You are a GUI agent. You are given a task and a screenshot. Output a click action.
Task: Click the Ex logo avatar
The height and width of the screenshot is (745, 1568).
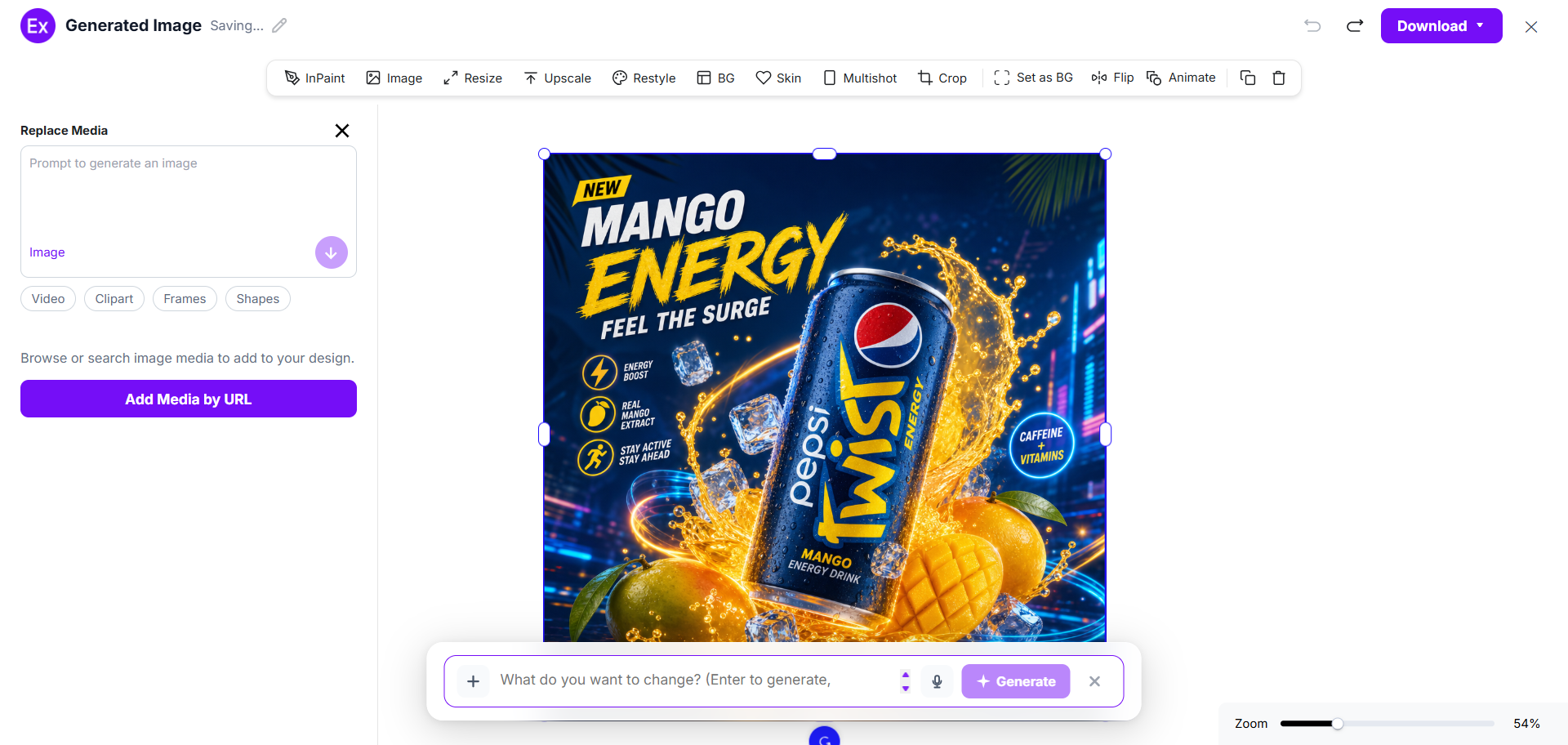[x=38, y=25]
